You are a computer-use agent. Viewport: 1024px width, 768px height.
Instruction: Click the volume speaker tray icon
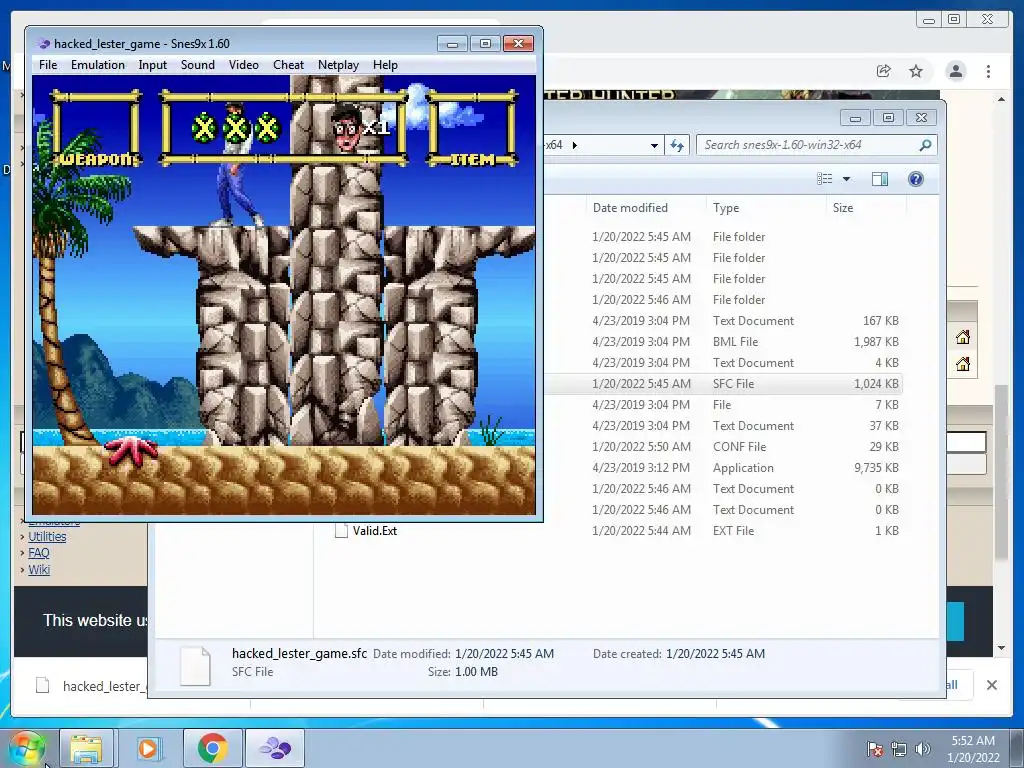tap(922, 749)
